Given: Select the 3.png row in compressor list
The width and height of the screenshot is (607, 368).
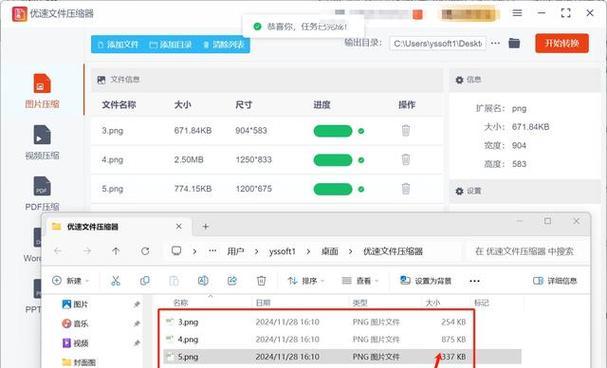Looking at the screenshot, I should (267, 131).
